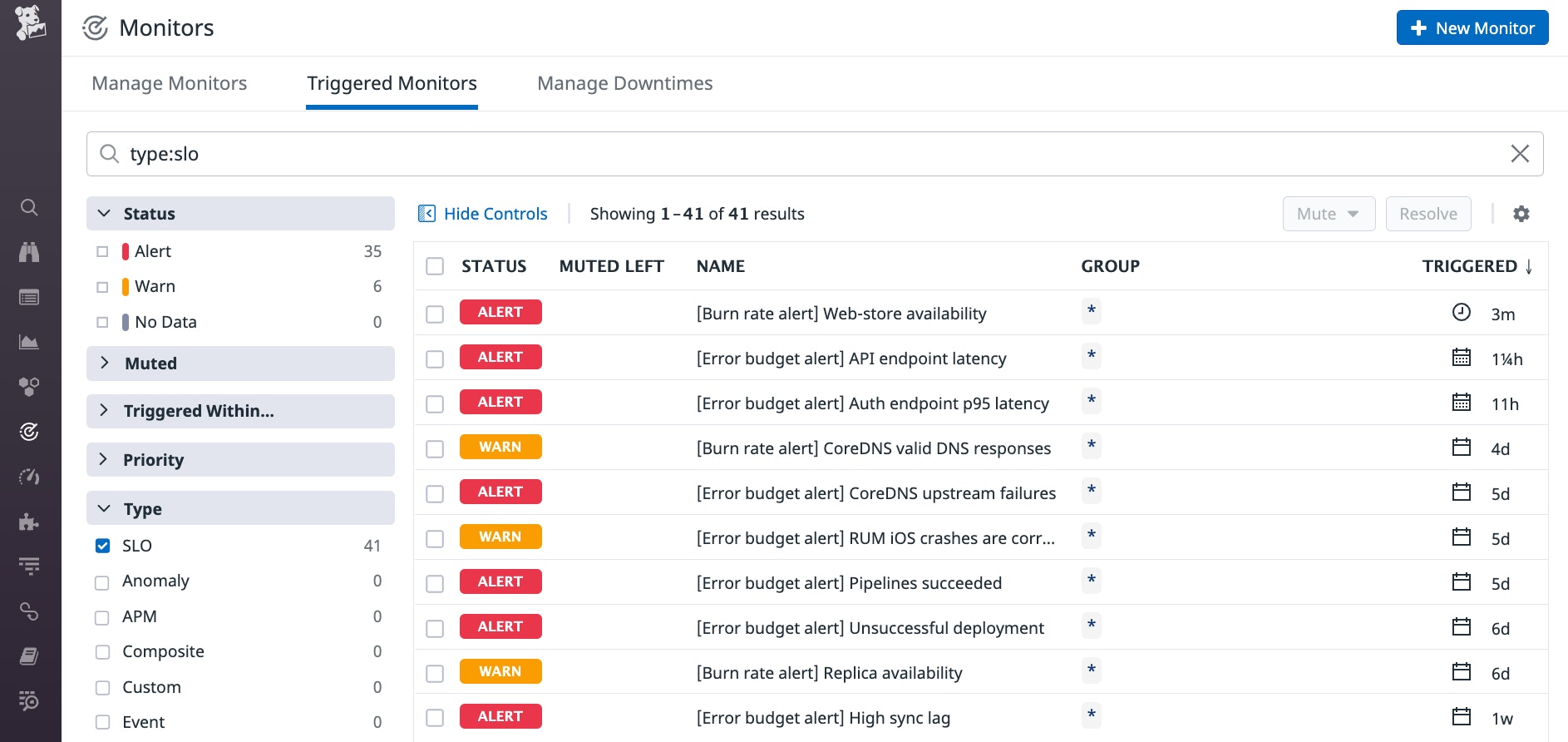Open the Mute dropdown
The image size is (1568, 742).
1329,214
